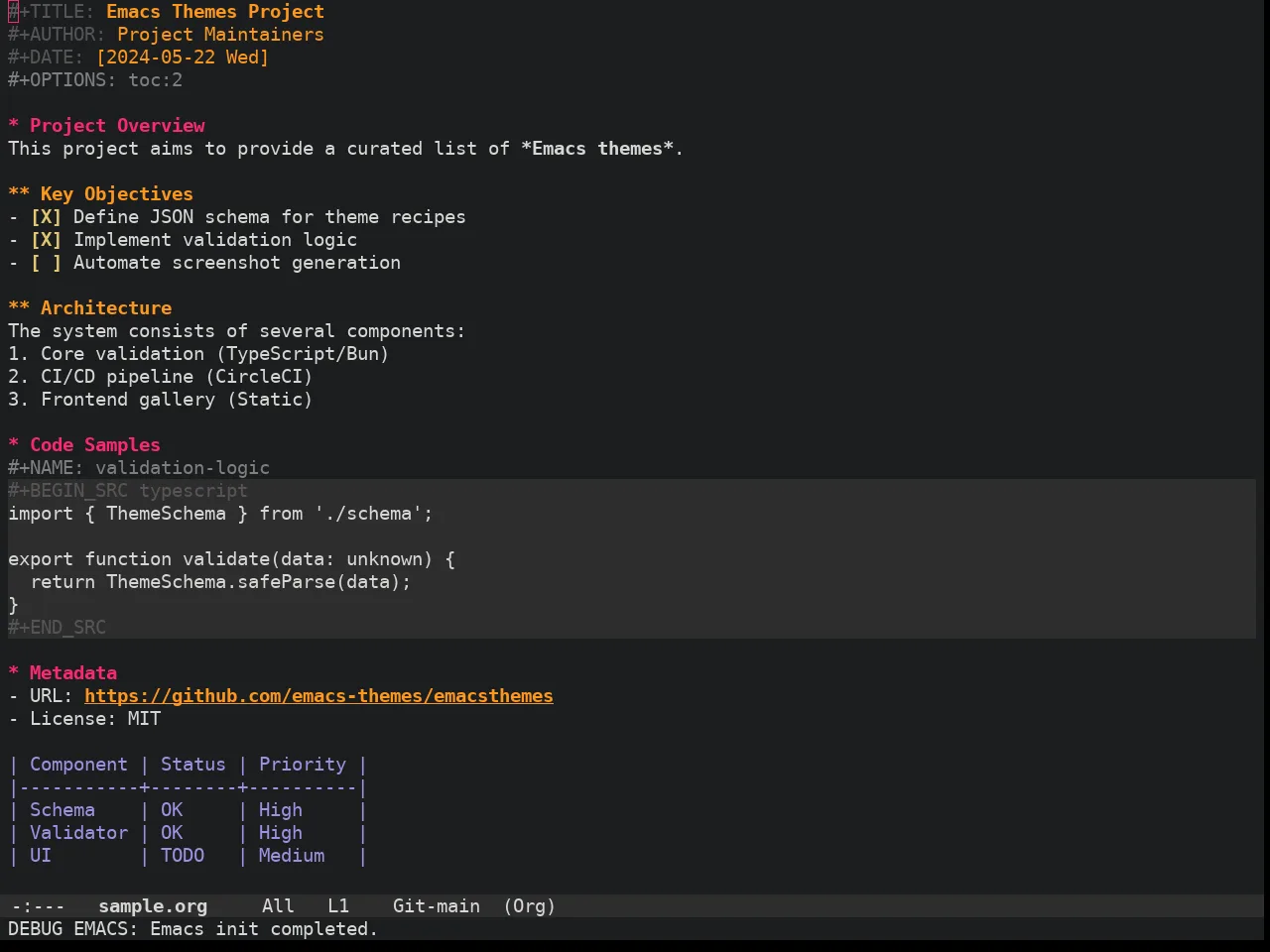This screenshot has height=952, width=1270.
Task: Fold the 'Key Objectives' subheading
Action: tap(19, 194)
